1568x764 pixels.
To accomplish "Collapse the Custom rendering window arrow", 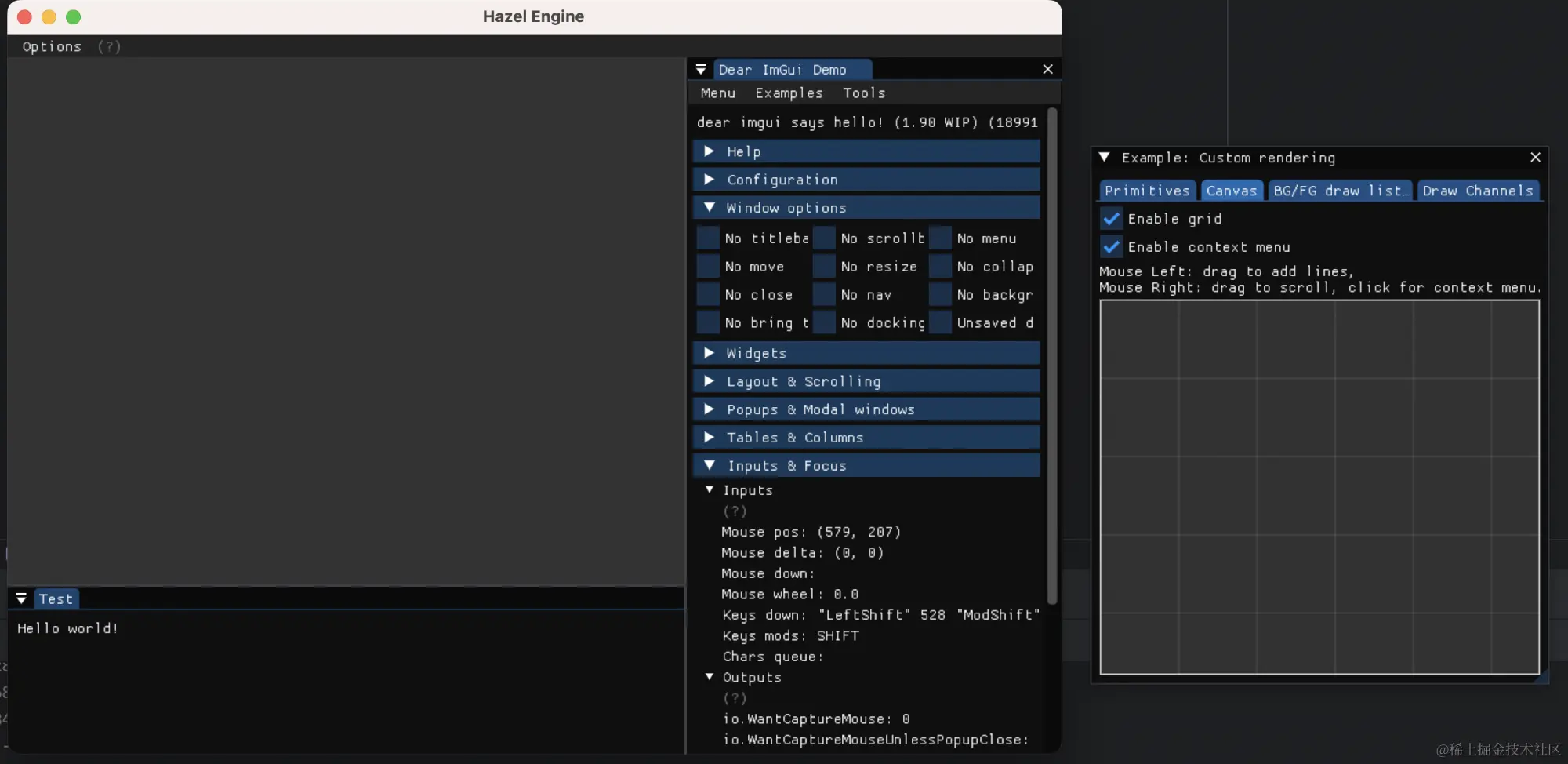I will coord(1105,157).
